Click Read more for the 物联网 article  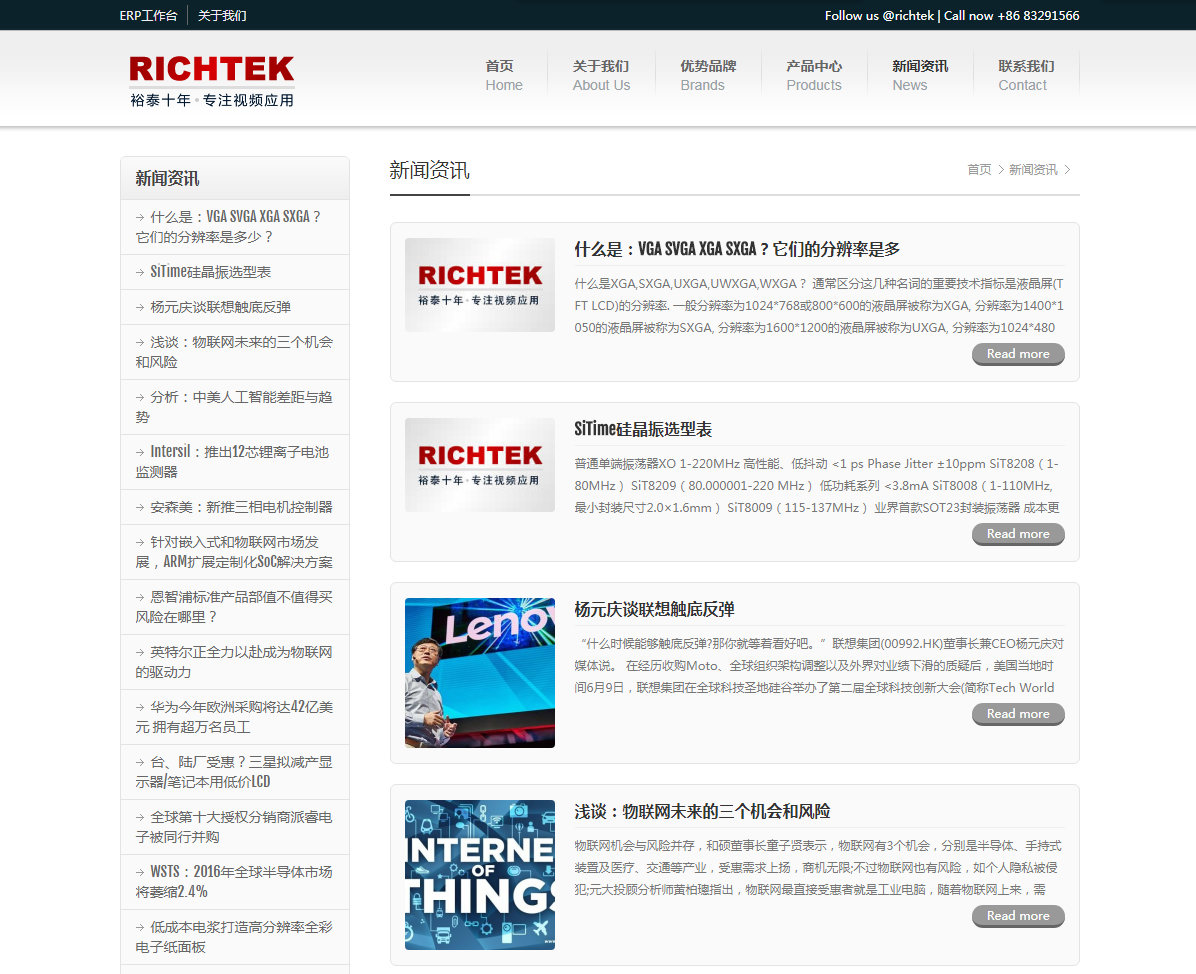[1018, 916]
